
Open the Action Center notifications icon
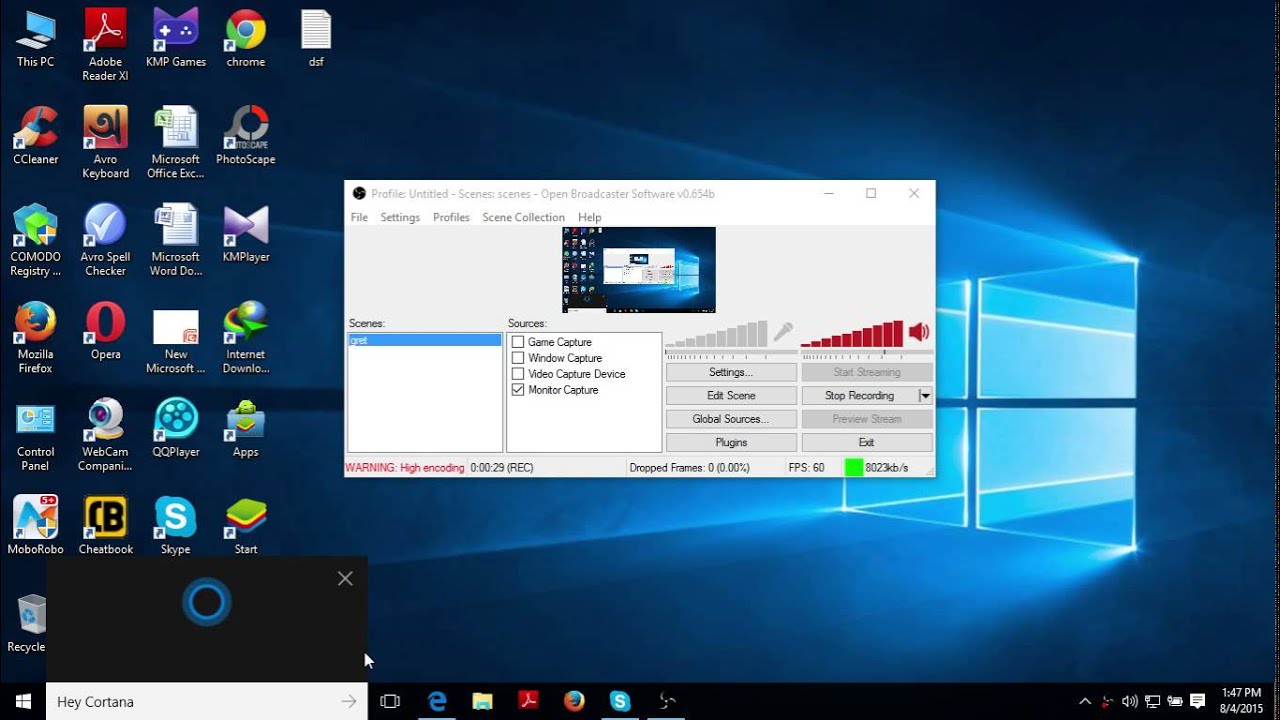click(1197, 702)
